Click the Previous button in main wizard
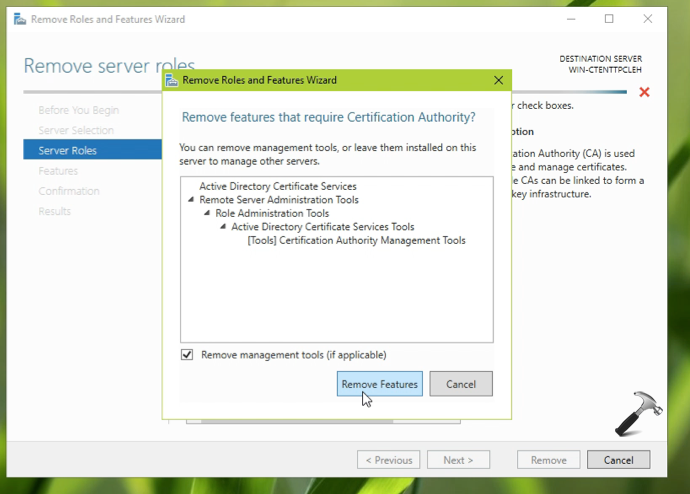This screenshot has width=690, height=494. click(x=389, y=460)
